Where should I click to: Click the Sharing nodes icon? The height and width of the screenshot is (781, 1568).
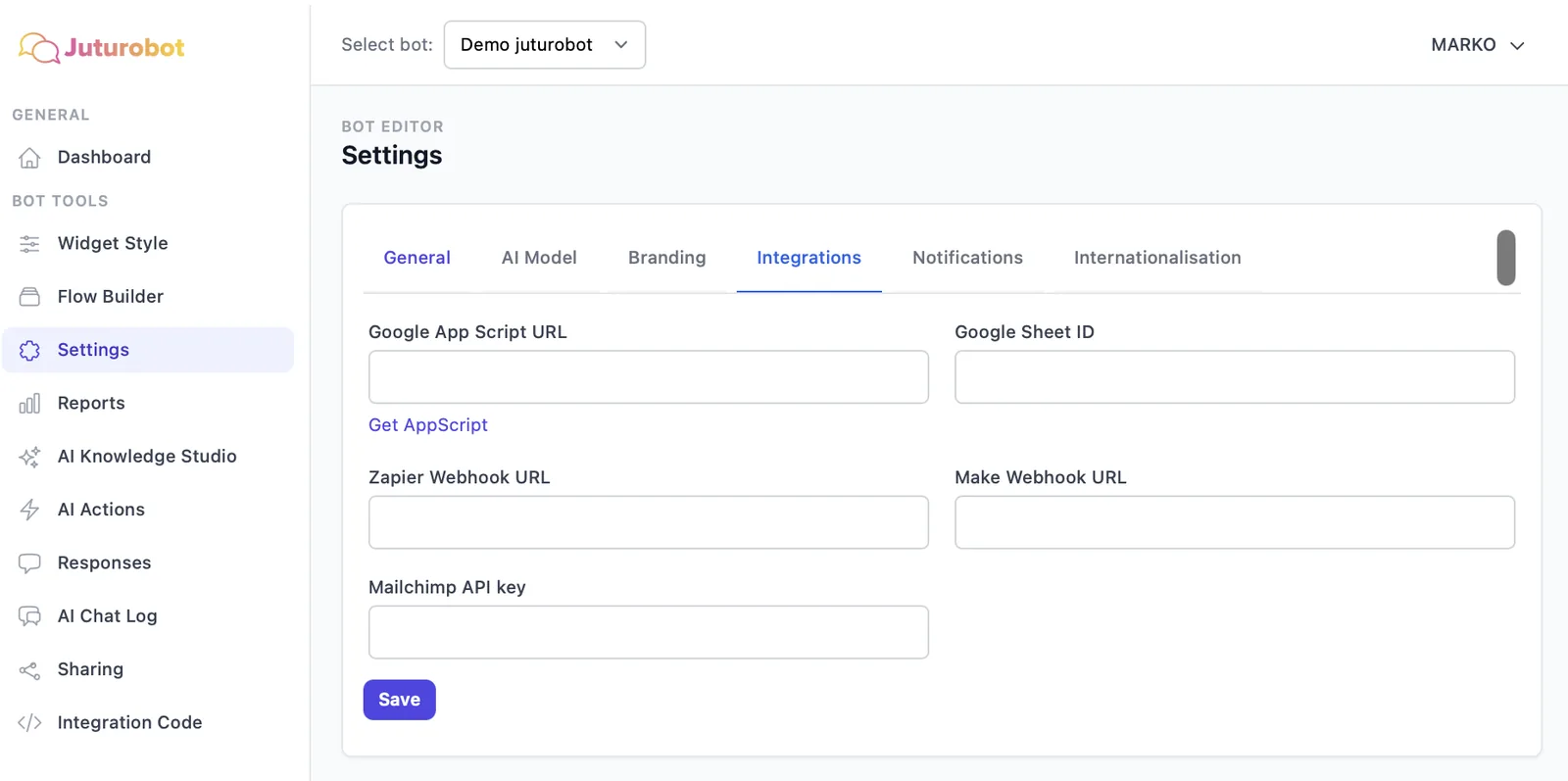click(29, 670)
